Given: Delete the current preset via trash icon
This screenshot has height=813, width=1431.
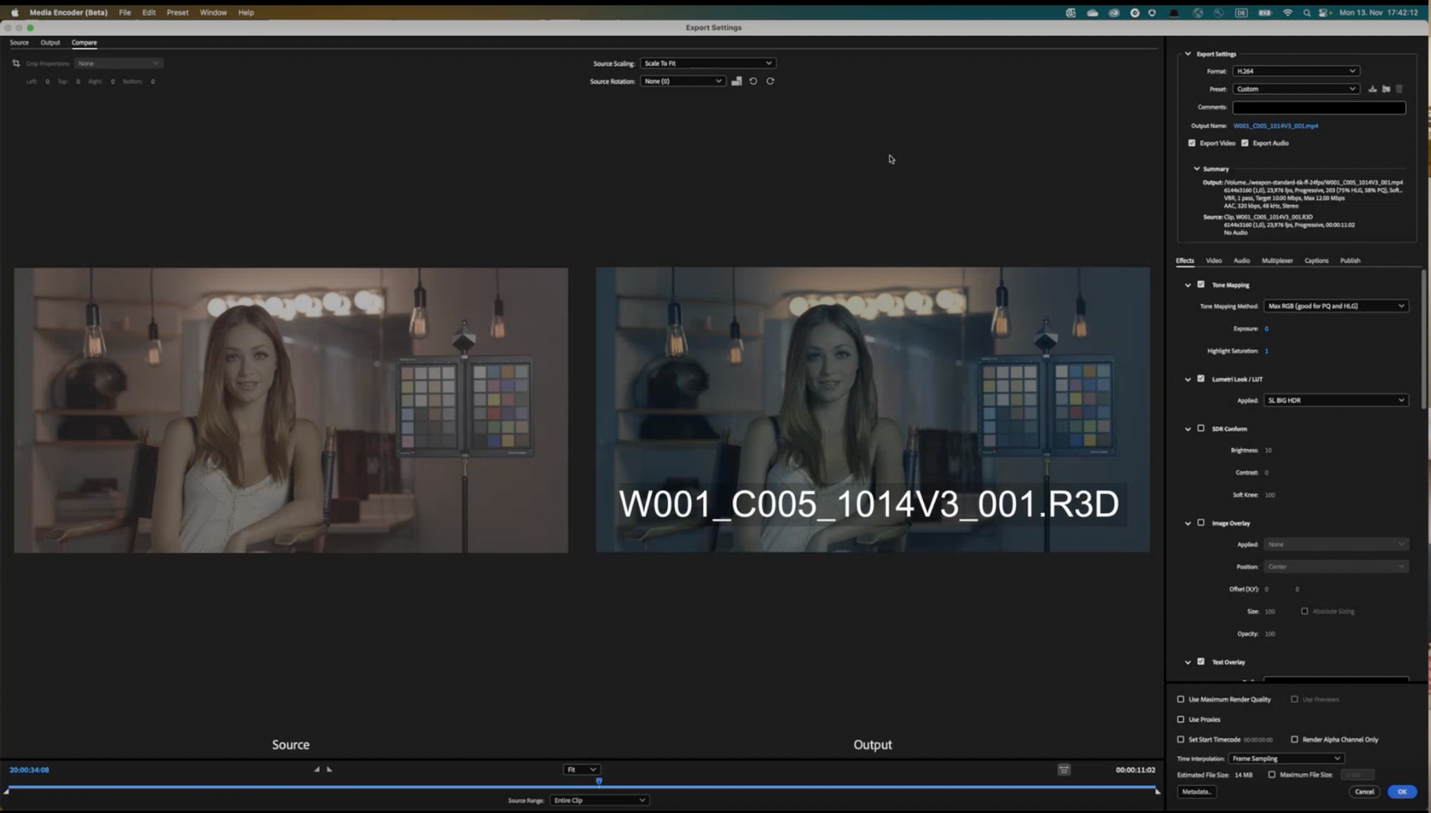Looking at the screenshot, I should pyautogui.click(x=1399, y=89).
